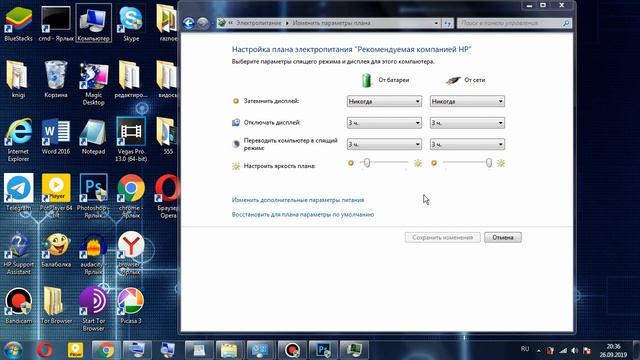The height and width of the screenshot is (360, 640).
Task: Show hidden tray icons arrow
Action: 539,351
